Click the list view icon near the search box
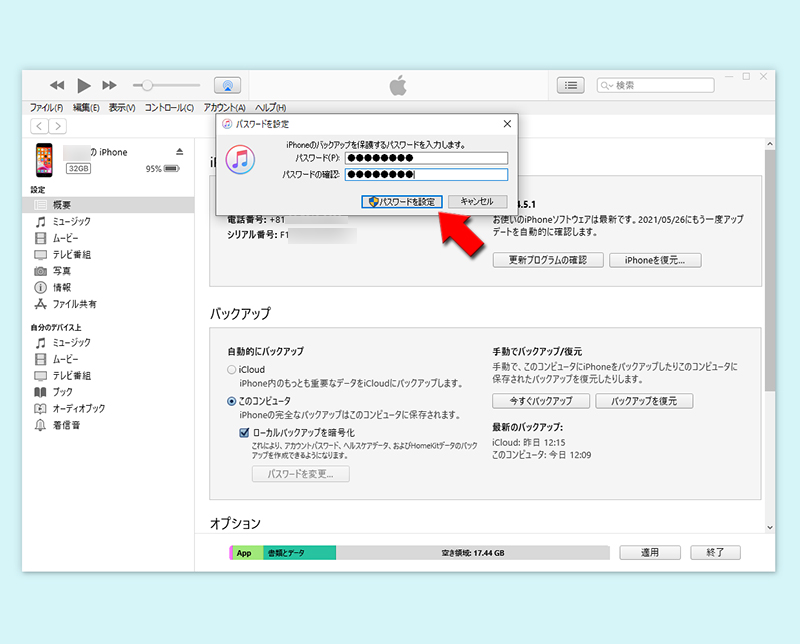Screen dimensions: 800x644 [x=570, y=85]
